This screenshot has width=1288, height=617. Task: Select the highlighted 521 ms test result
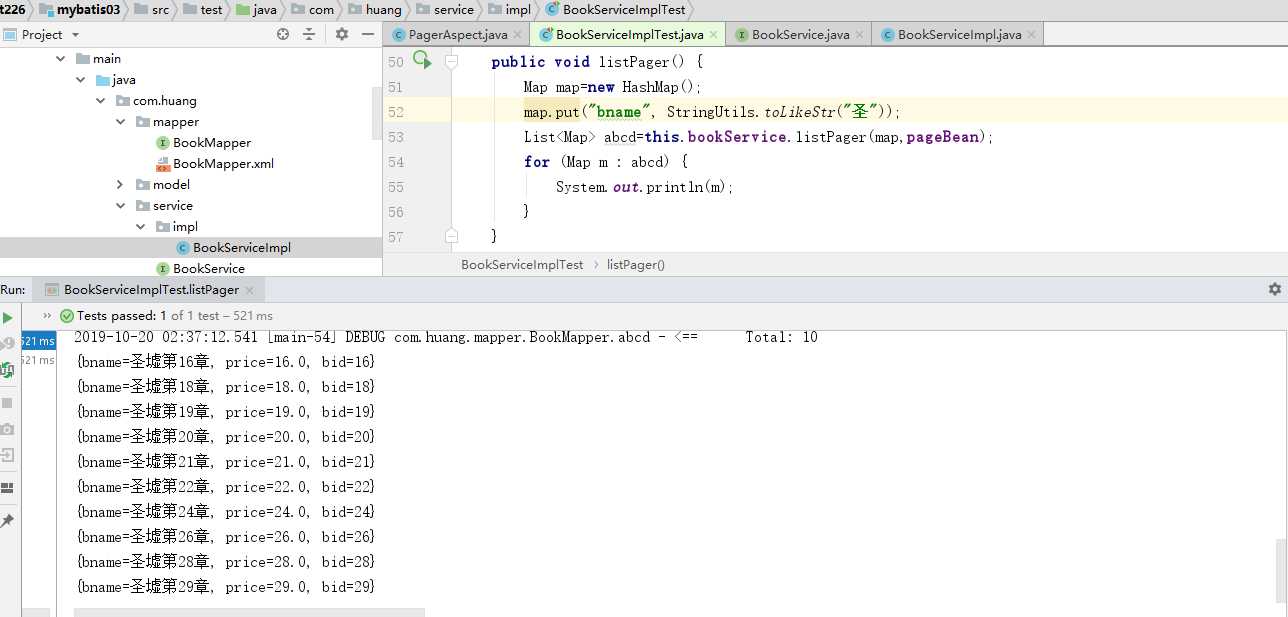click(x=38, y=341)
